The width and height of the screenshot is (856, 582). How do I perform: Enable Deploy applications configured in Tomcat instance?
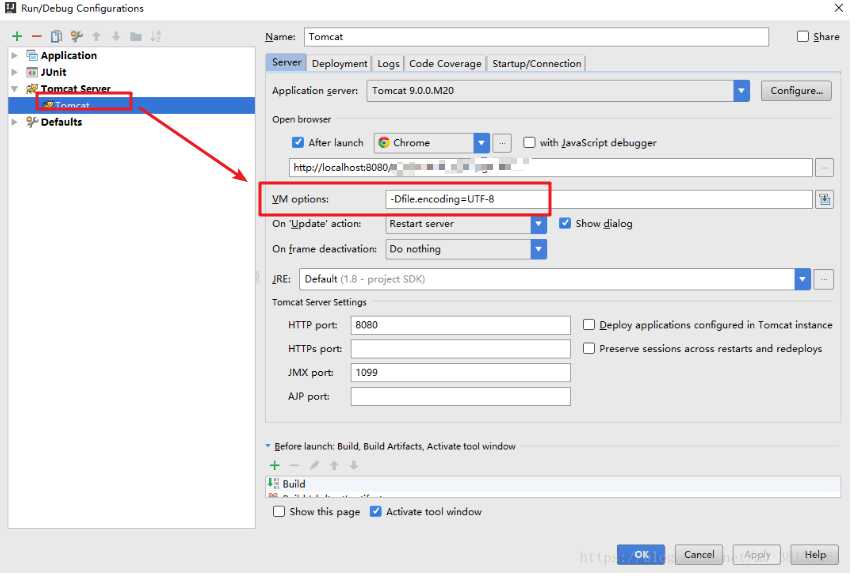588,324
